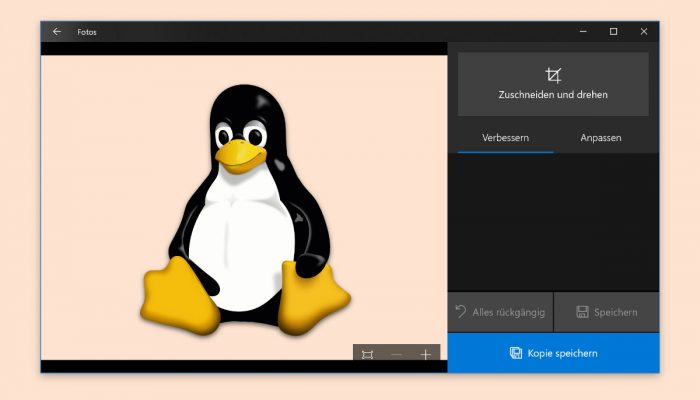
Task: Switch to the Verbessern tab
Action: [x=505, y=138]
